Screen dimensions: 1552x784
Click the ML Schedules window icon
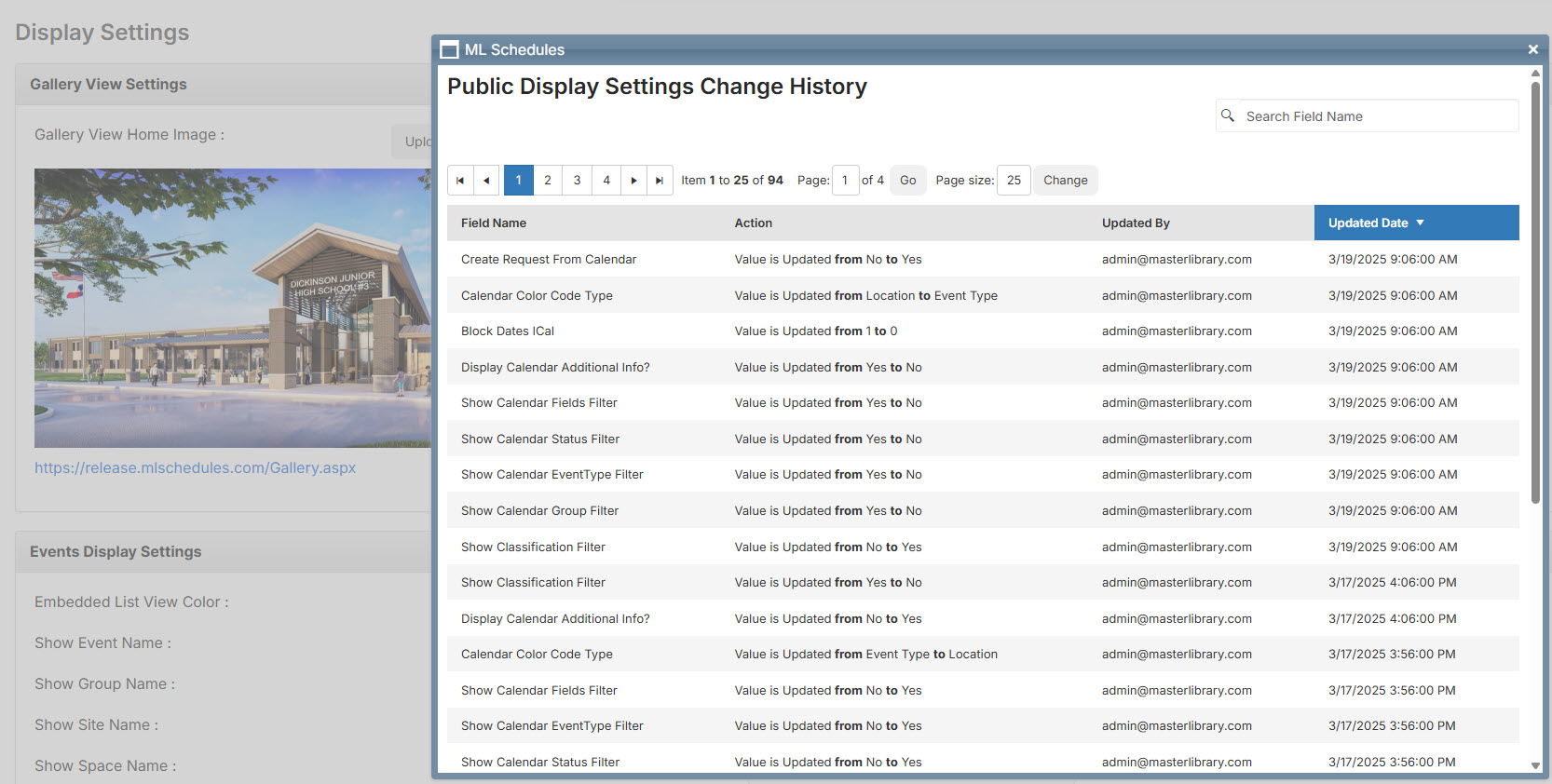point(450,50)
